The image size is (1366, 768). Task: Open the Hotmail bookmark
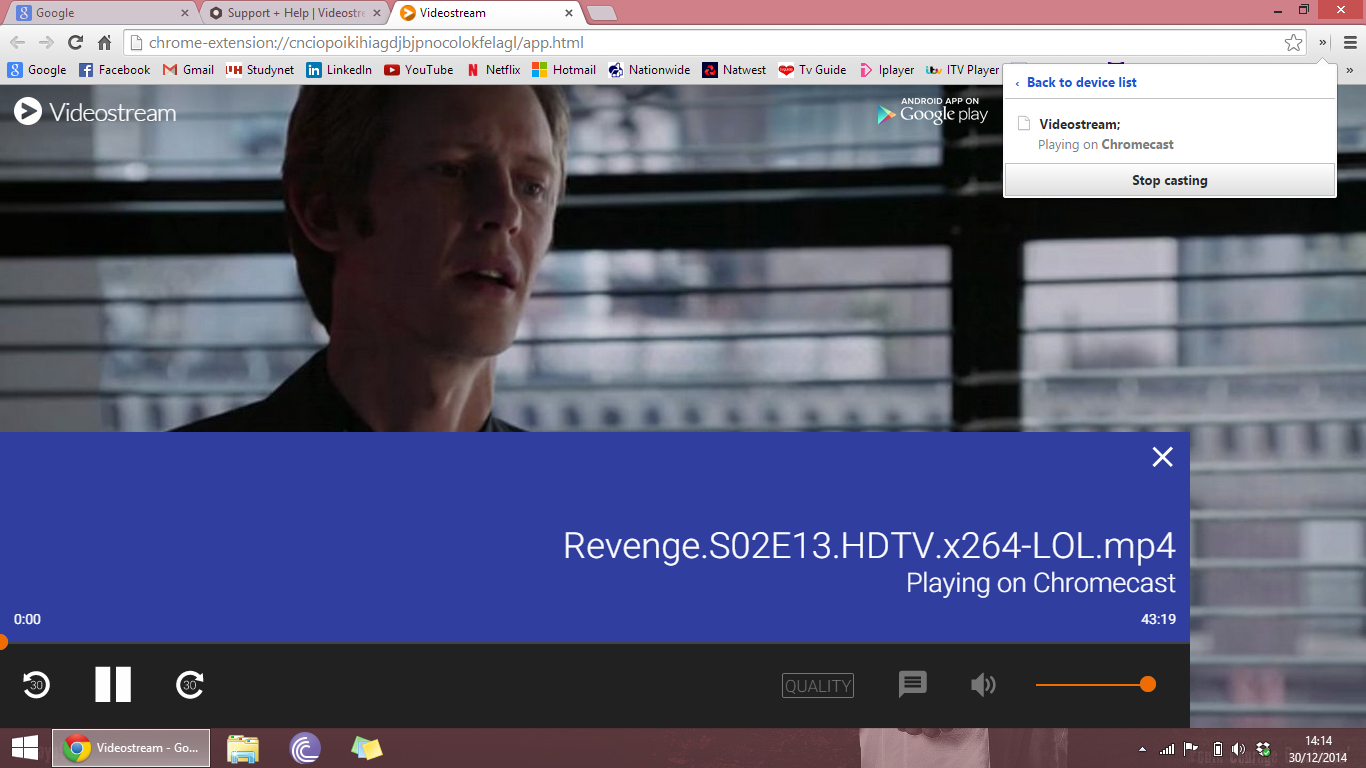point(564,70)
